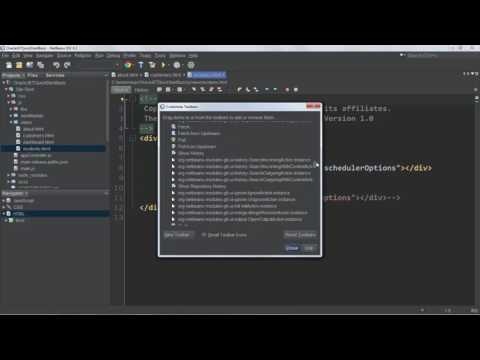
Task: Click the Close button in Customize Toolbars dialog
Action: [292, 248]
